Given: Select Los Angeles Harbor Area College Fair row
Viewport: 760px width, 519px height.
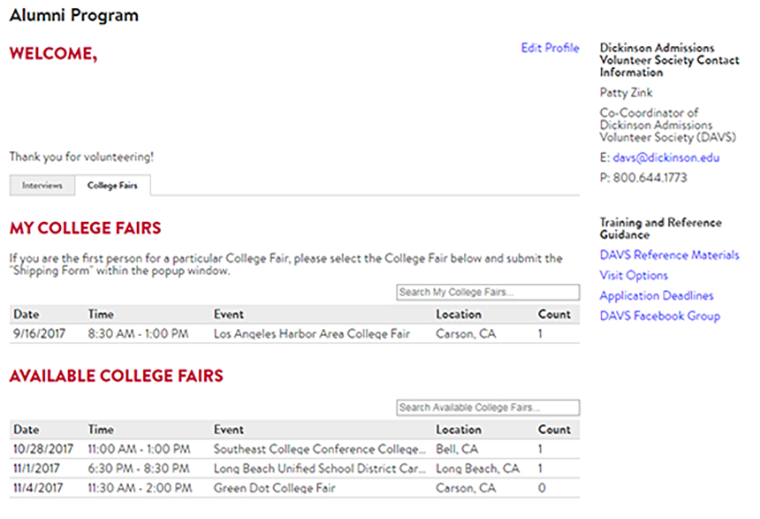Looking at the screenshot, I should click(295, 334).
